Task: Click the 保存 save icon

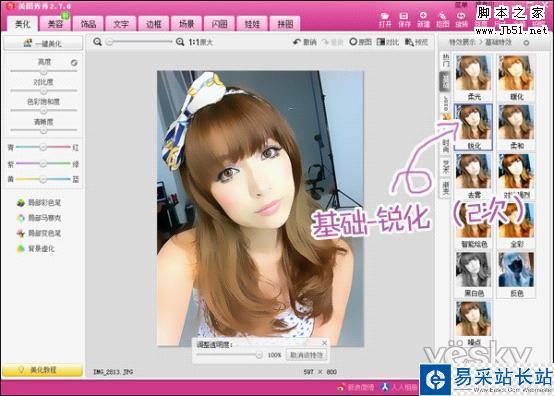Action: (404, 20)
